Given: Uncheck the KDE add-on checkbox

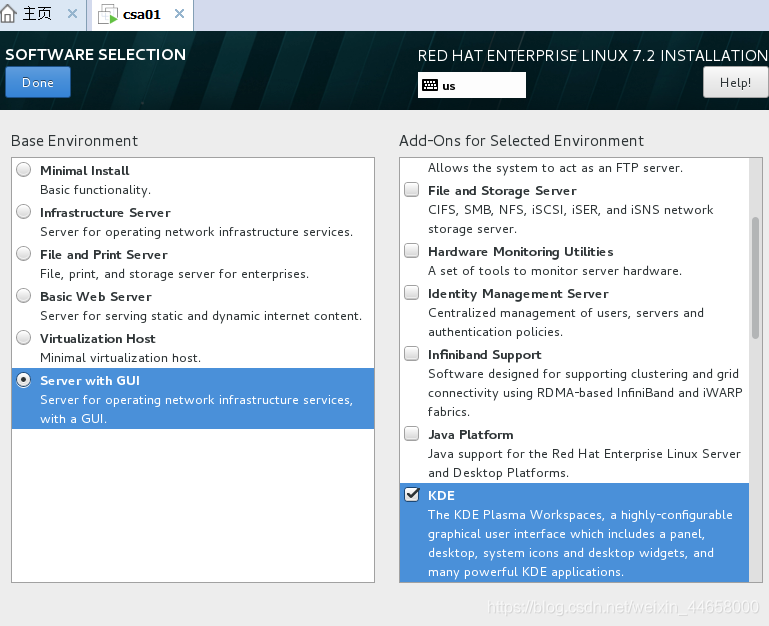Looking at the screenshot, I should tap(411, 495).
